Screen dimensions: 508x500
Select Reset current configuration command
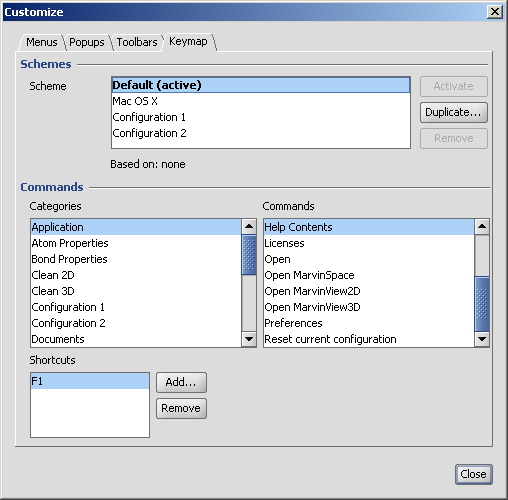(x=369, y=339)
